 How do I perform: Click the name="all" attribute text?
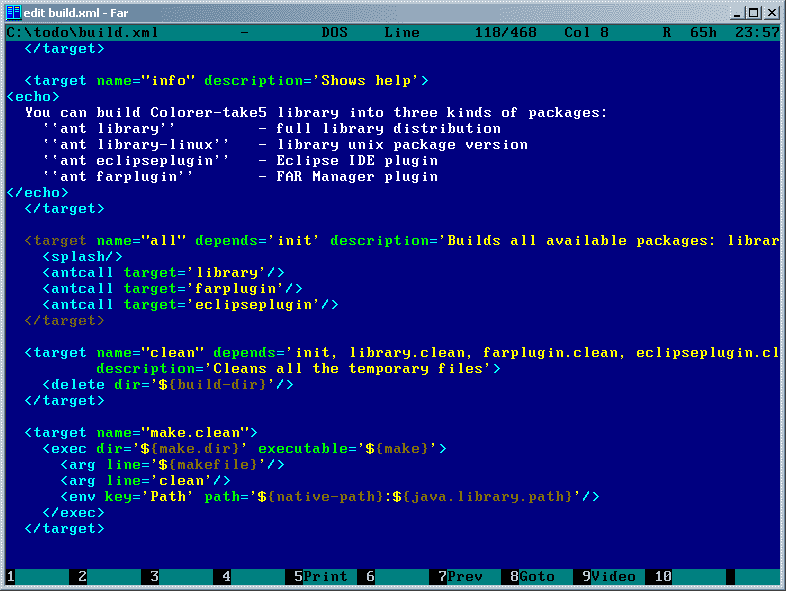[x=141, y=241]
